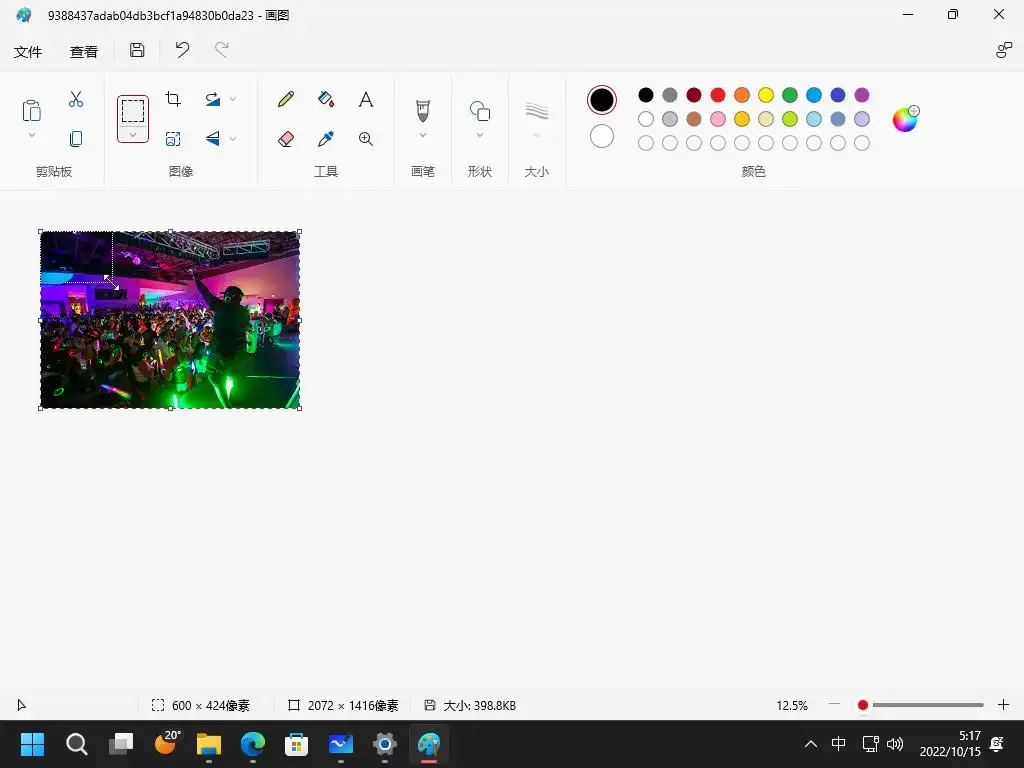
Task: Show hidden system tray icons
Action: [810, 744]
